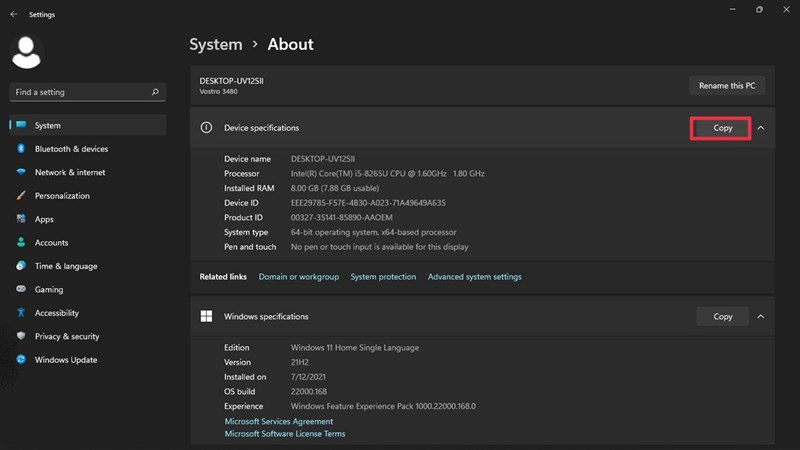Open Microsoft Software License Terms link

click(285, 434)
